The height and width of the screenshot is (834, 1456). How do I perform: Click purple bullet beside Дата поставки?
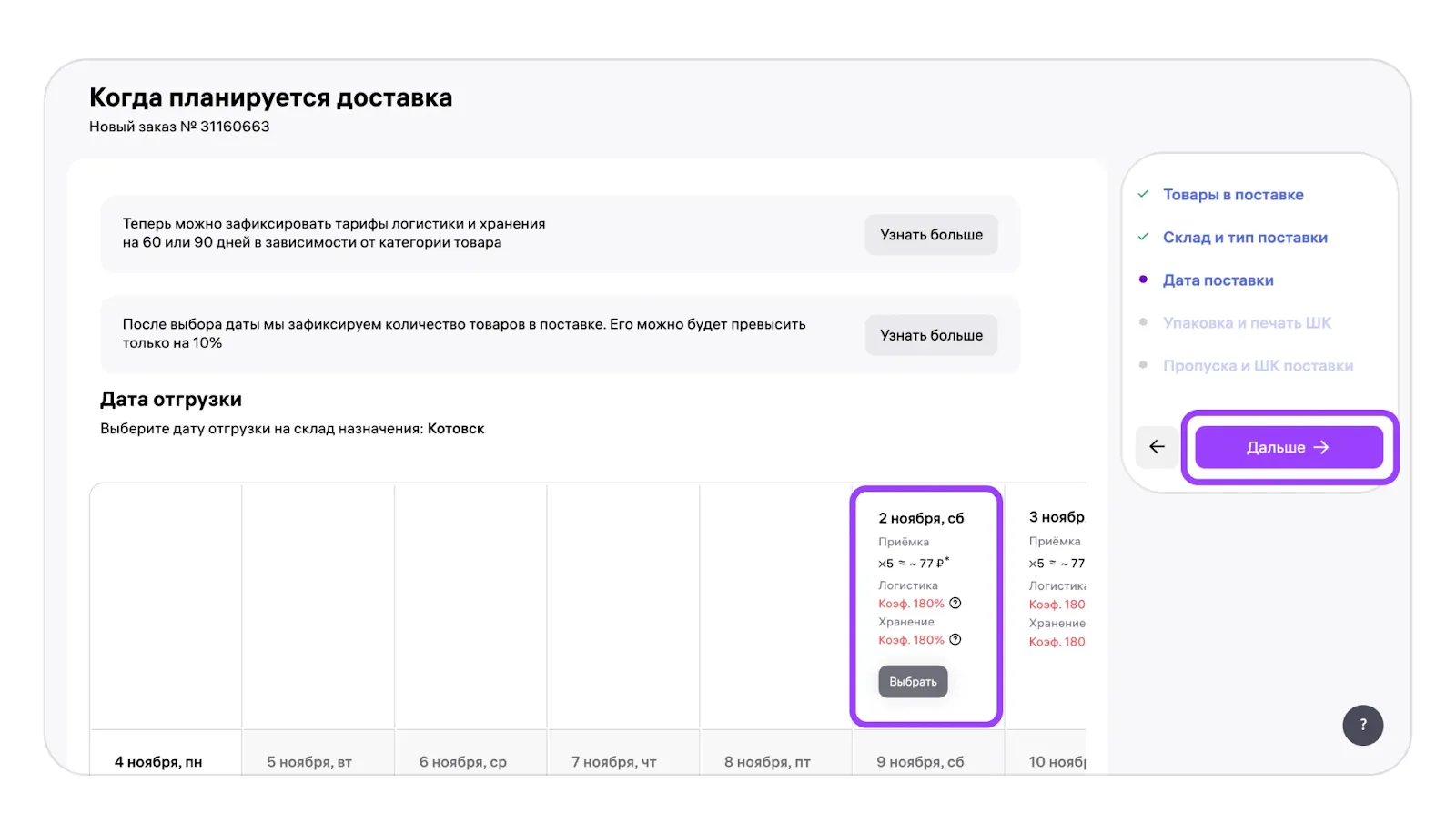point(1143,280)
